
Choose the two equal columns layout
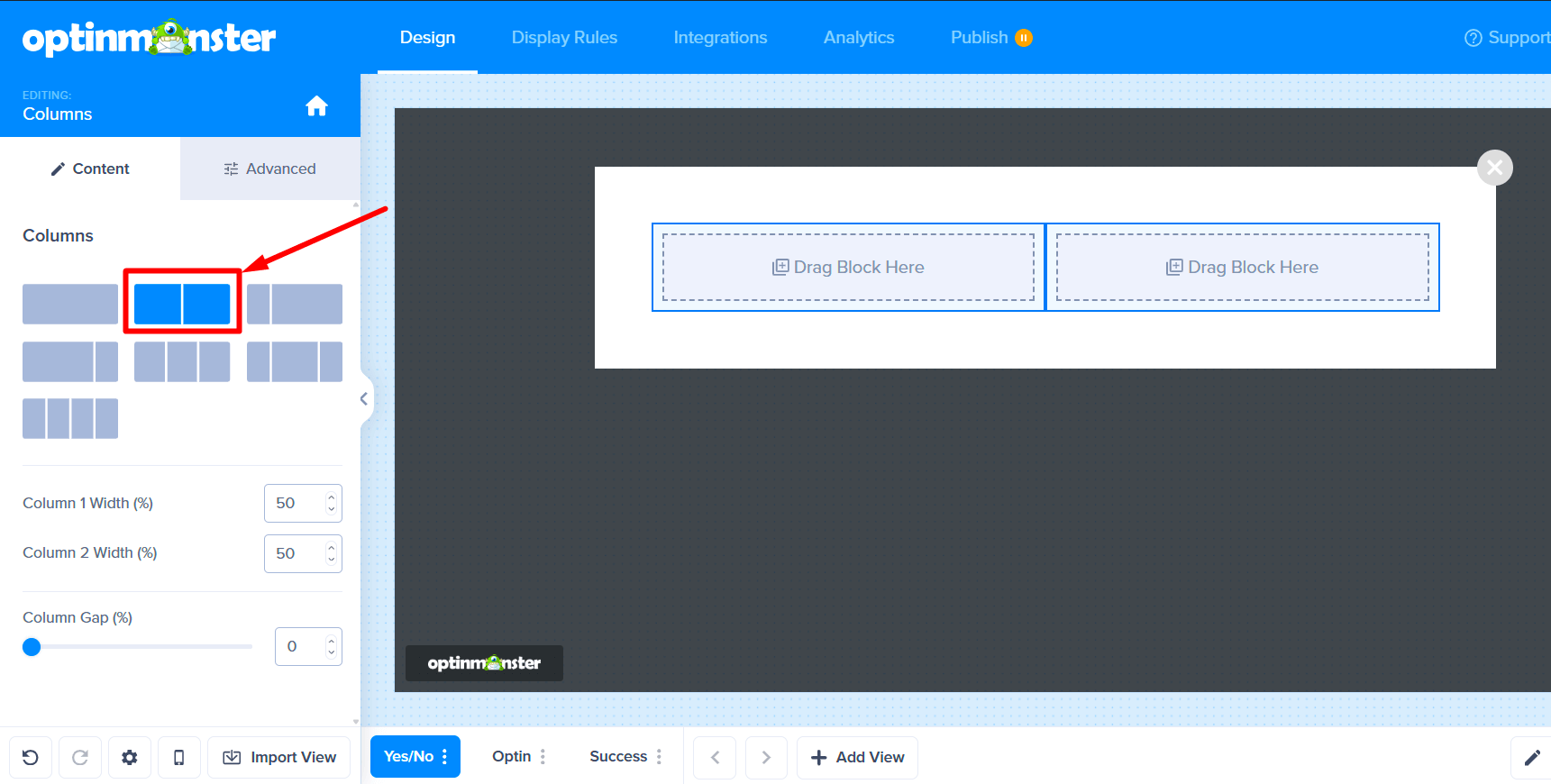point(182,304)
